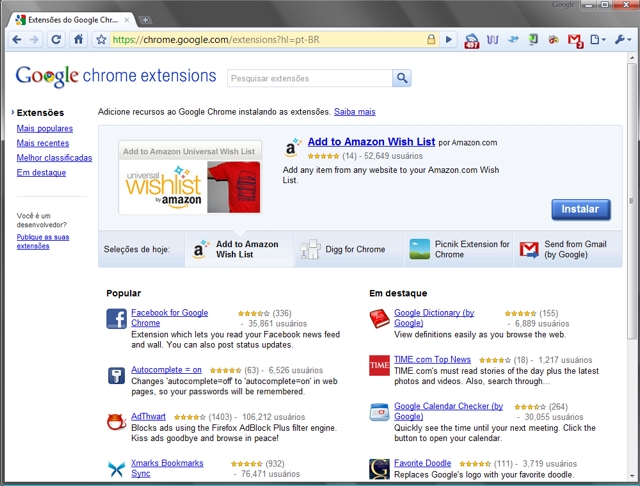Click the browser tab favicon
The height and width of the screenshot is (486, 640).
click(x=20, y=20)
